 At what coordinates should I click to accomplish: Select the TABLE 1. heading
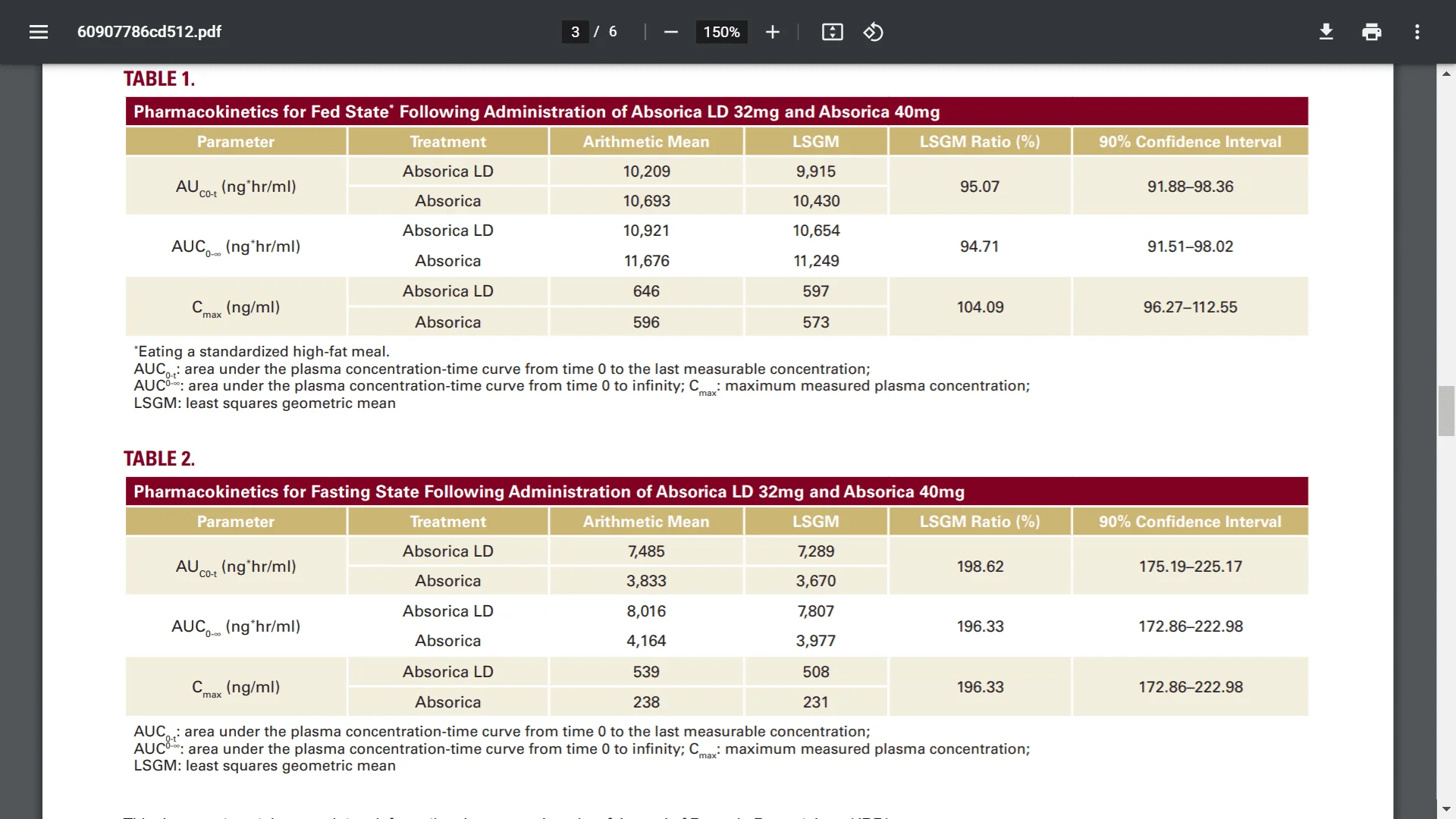click(159, 79)
